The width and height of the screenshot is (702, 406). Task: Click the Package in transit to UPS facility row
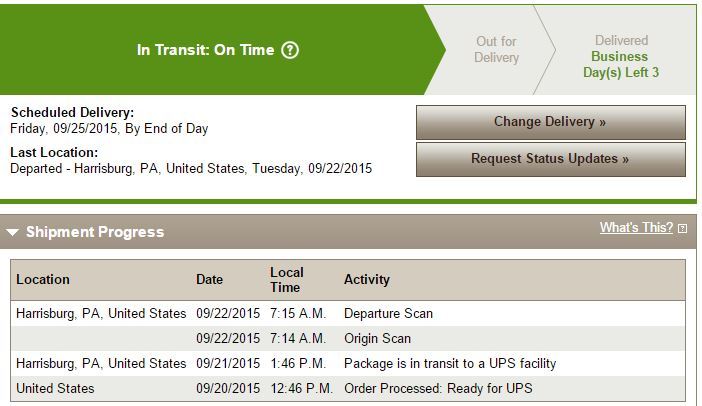click(x=449, y=363)
